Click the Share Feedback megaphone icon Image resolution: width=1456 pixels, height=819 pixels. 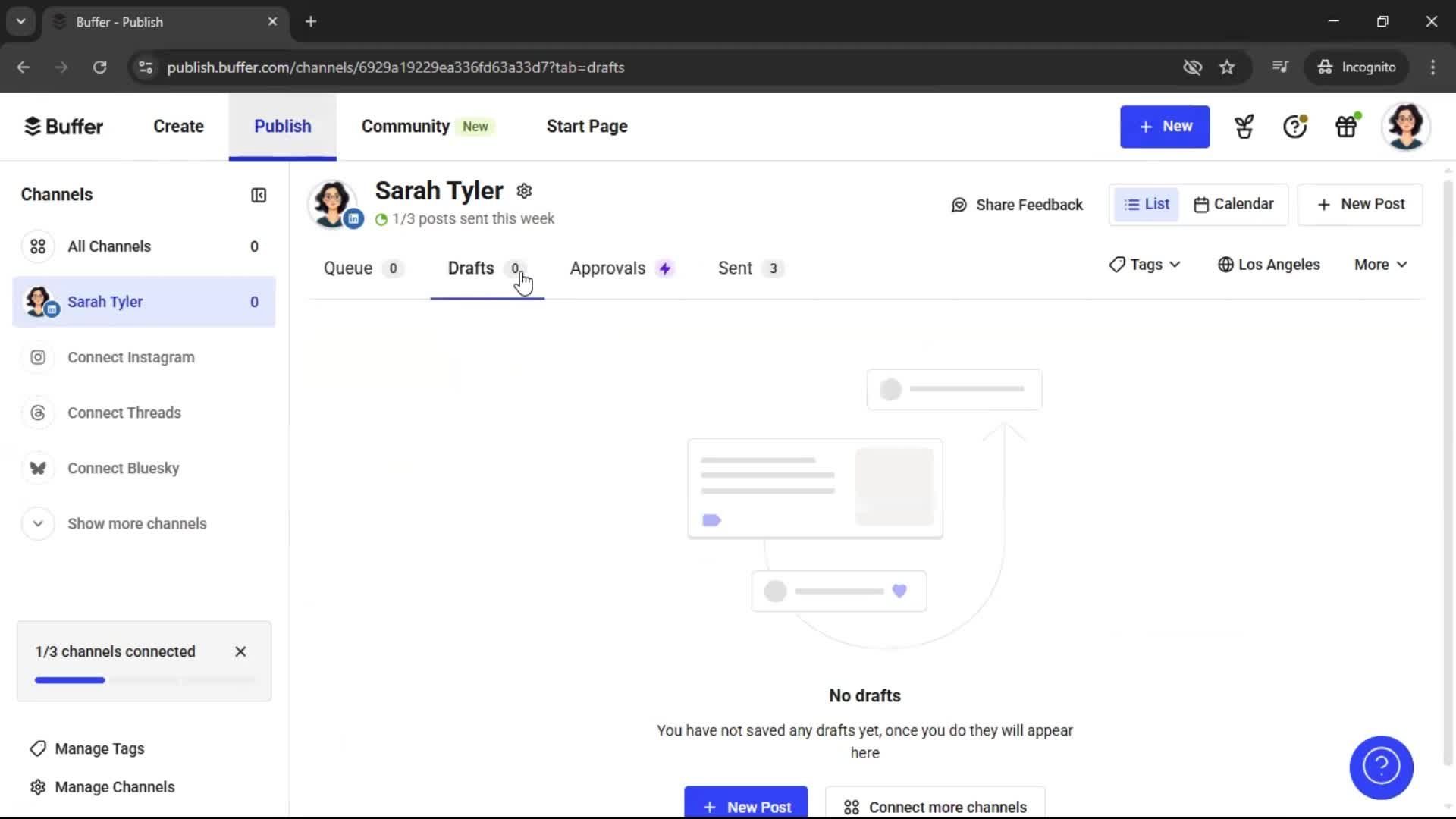pyautogui.click(x=959, y=204)
